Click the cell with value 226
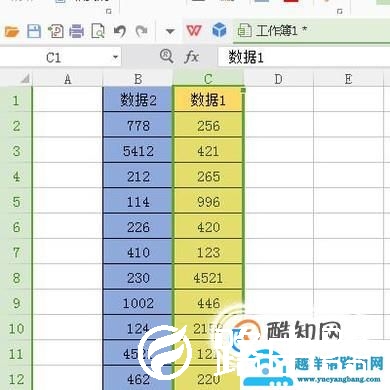The width and height of the screenshot is (390, 390). 138,227
